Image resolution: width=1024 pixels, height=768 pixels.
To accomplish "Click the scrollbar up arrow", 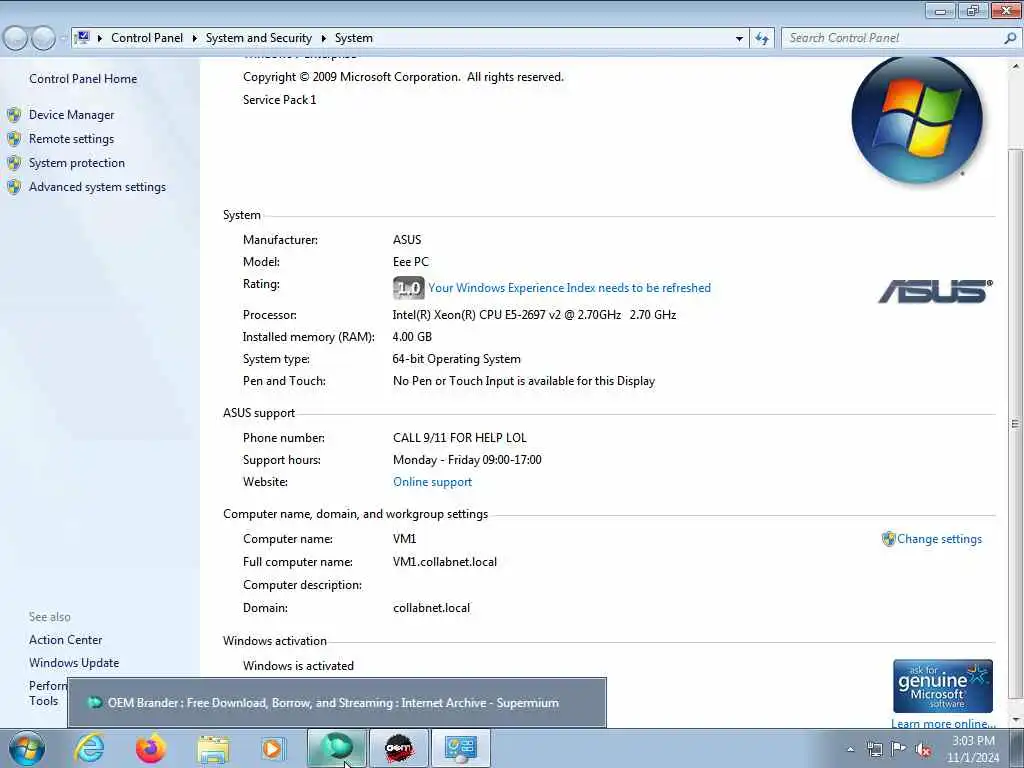I will click(x=1016, y=66).
